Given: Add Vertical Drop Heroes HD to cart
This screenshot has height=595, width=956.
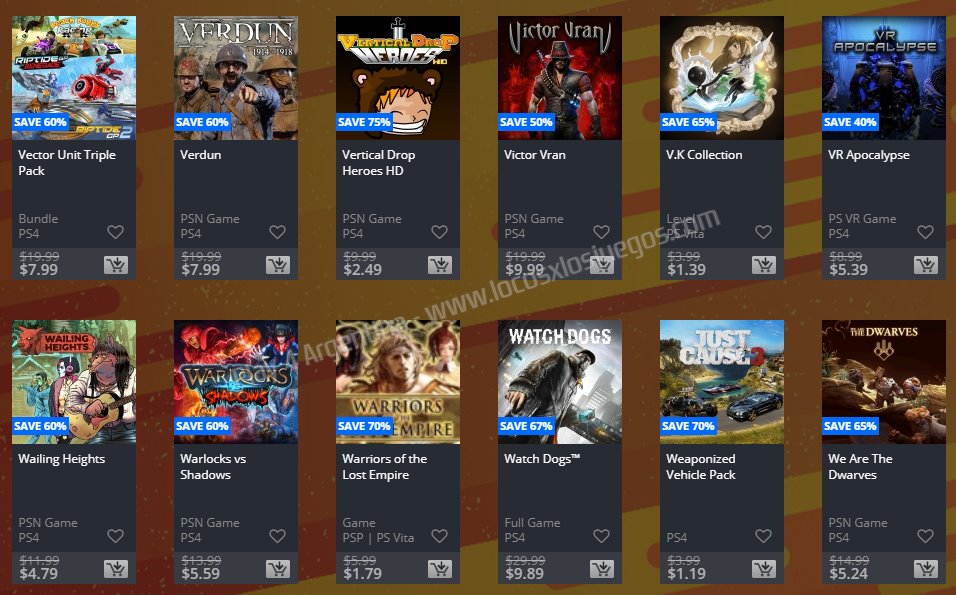Looking at the screenshot, I should [x=440, y=265].
